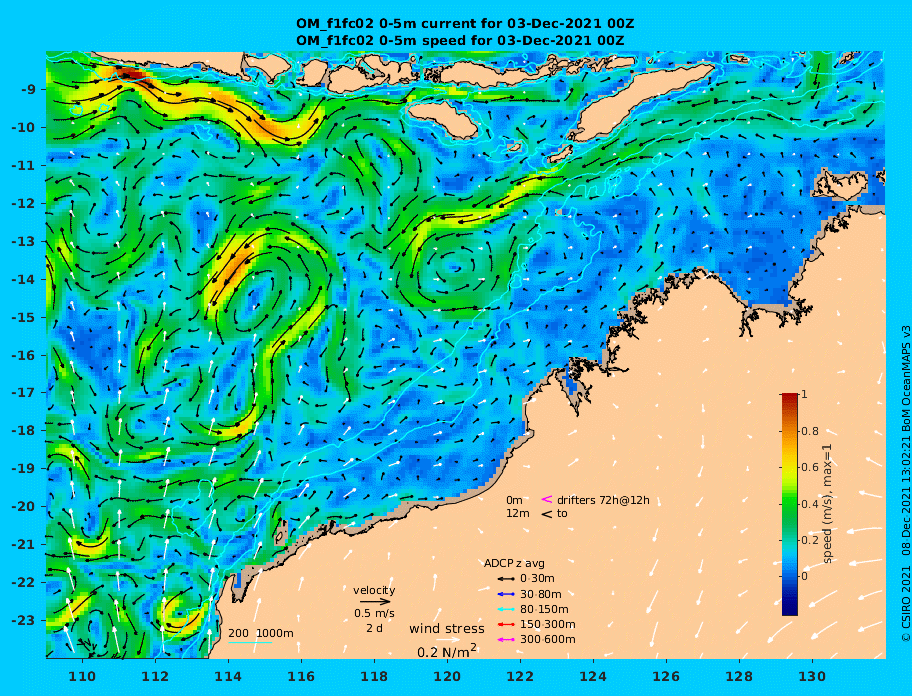Click the '2 d' text under velocity

pyautogui.click(x=374, y=629)
